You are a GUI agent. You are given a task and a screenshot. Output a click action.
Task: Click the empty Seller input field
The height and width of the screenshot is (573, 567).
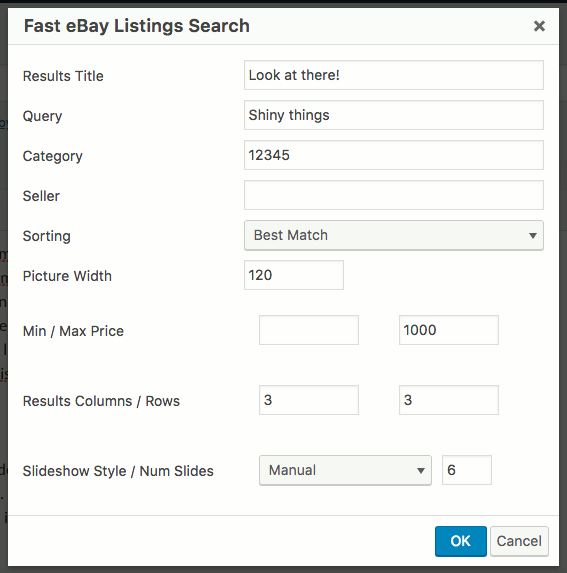pyautogui.click(x=394, y=195)
